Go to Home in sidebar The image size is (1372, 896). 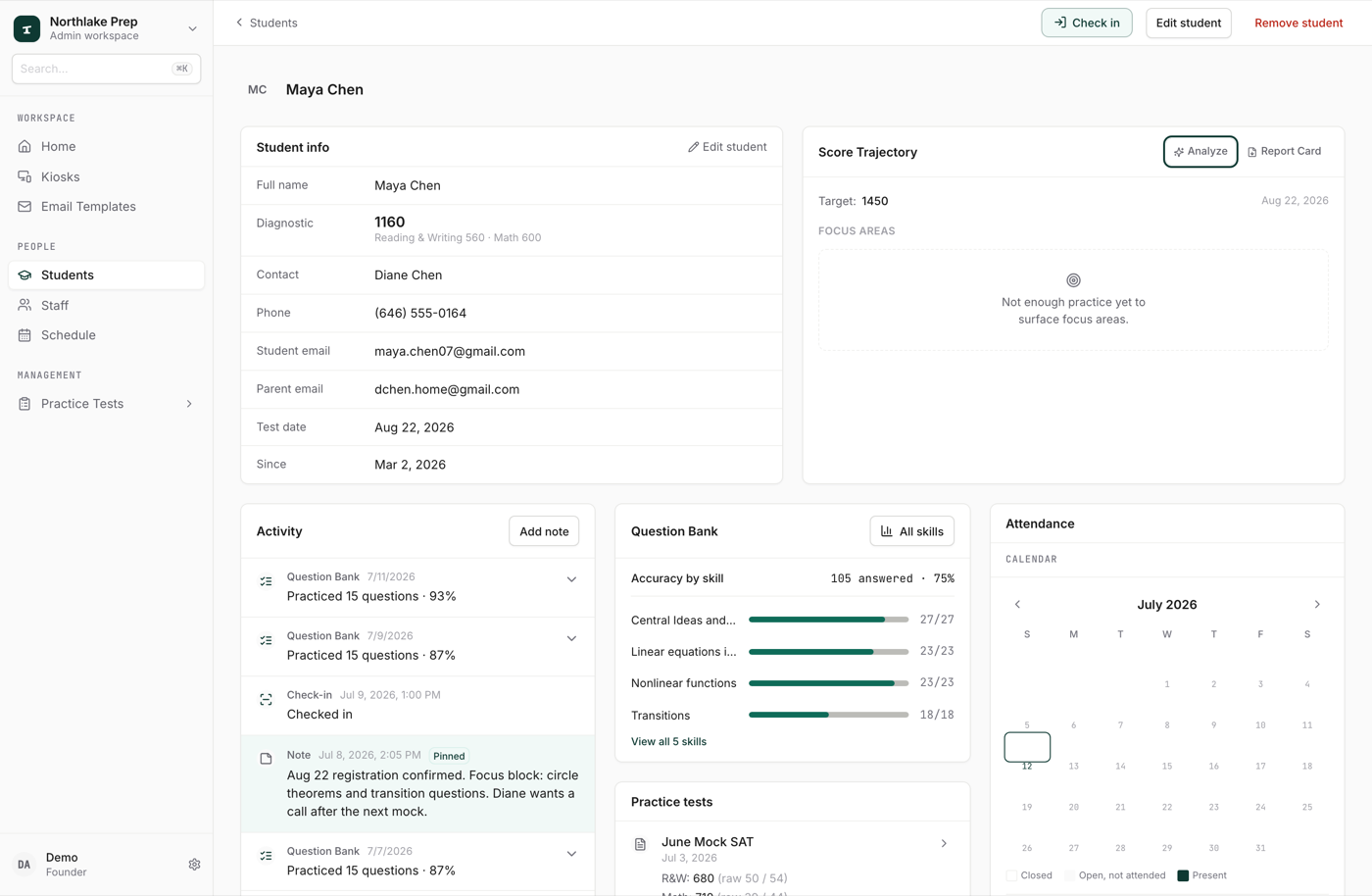tap(106, 146)
